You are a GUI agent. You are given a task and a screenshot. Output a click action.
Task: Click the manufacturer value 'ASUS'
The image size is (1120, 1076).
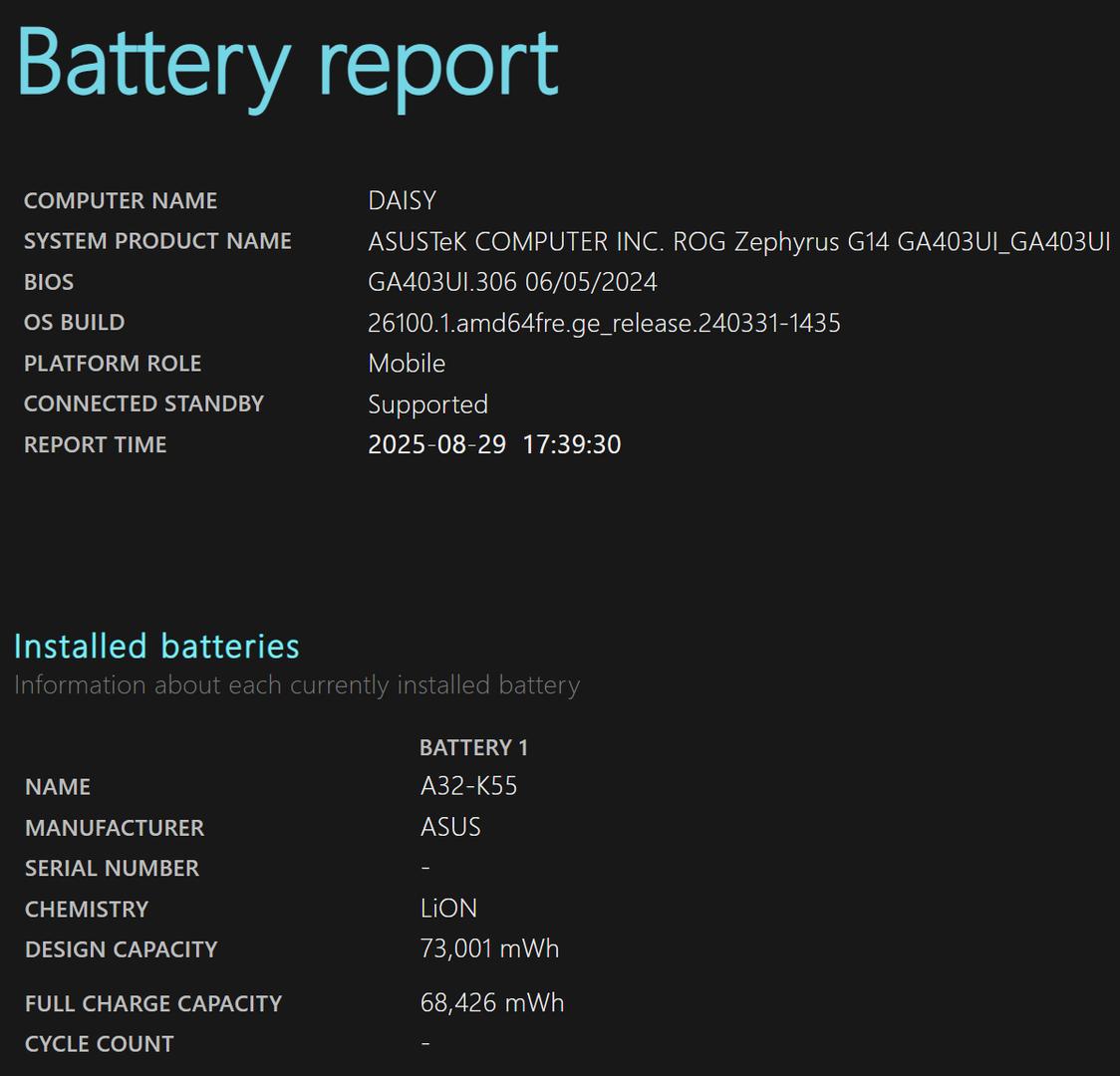pos(450,827)
